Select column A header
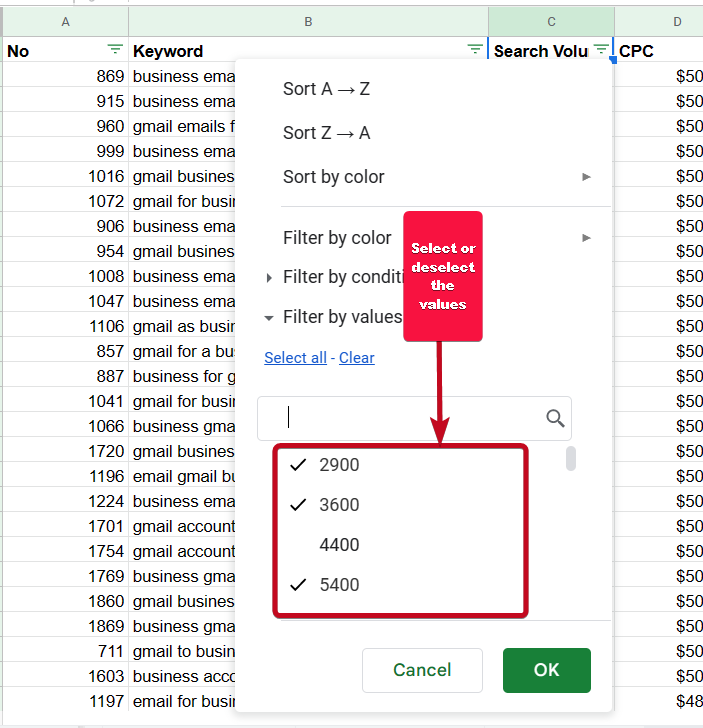This screenshot has height=728, width=703. [65, 21]
